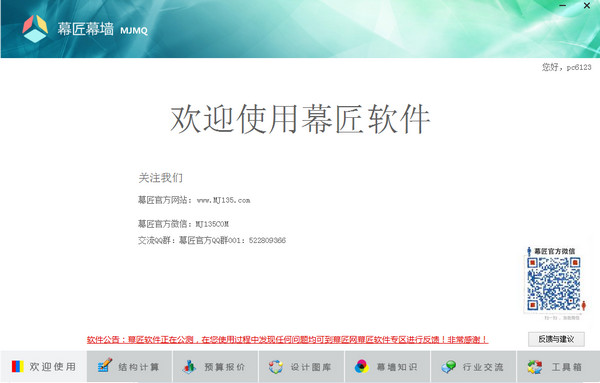
Task: Click the 关注我们 heading
Action: [160, 178]
